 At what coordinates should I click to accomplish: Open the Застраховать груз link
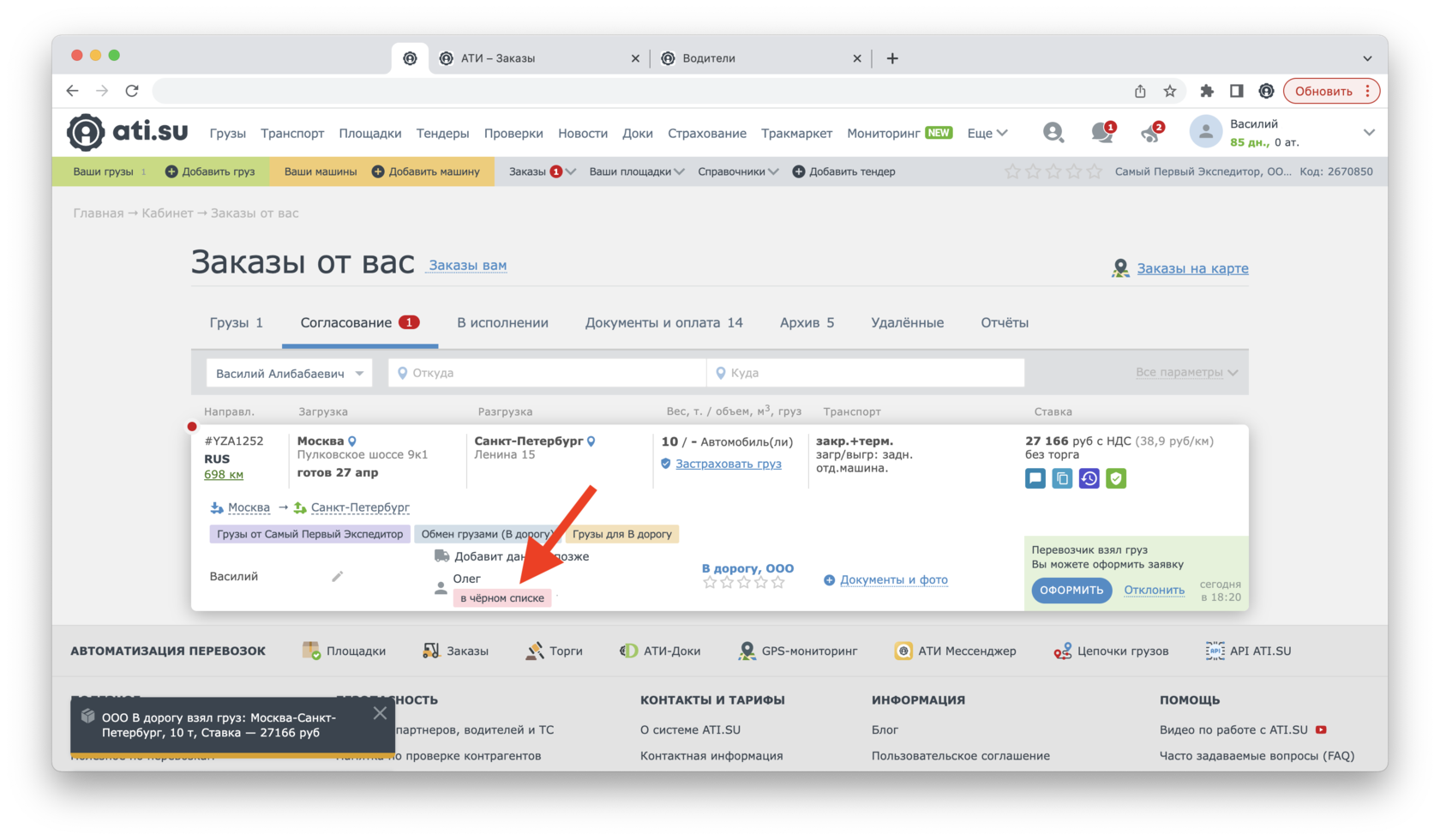[728, 464]
